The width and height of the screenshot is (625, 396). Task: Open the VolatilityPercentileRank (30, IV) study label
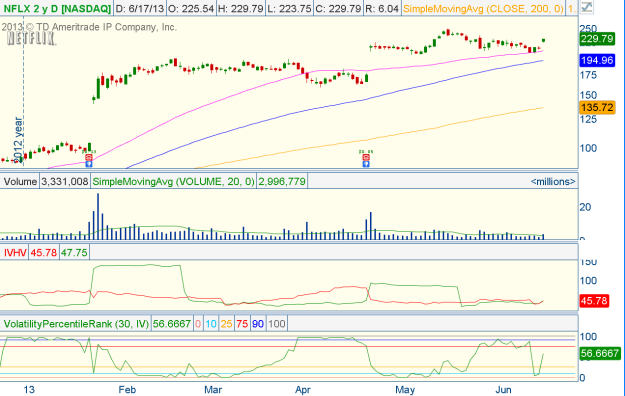click(x=76, y=323)
